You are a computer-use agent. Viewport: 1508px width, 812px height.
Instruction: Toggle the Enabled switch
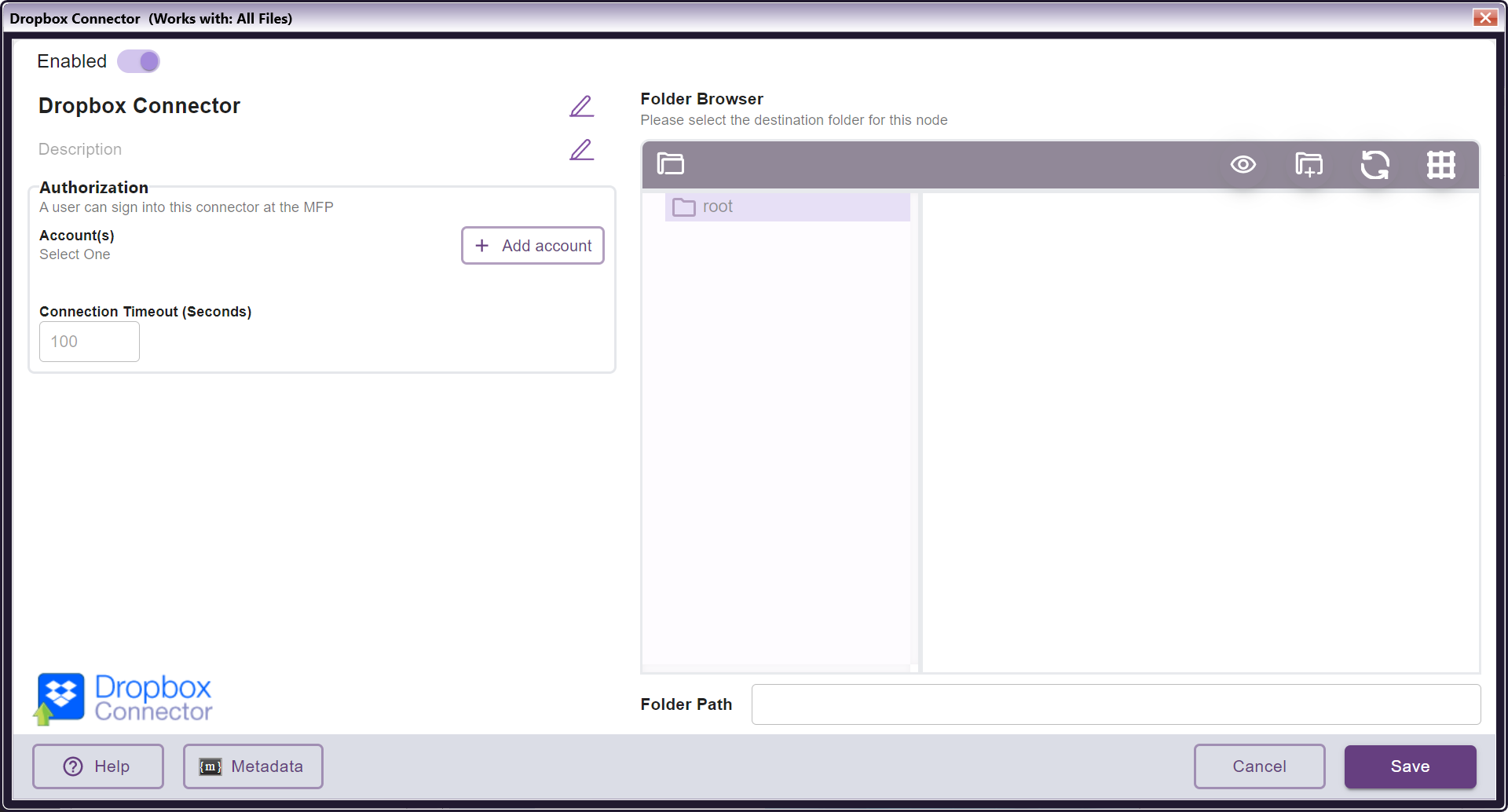[x=138, y=61]
